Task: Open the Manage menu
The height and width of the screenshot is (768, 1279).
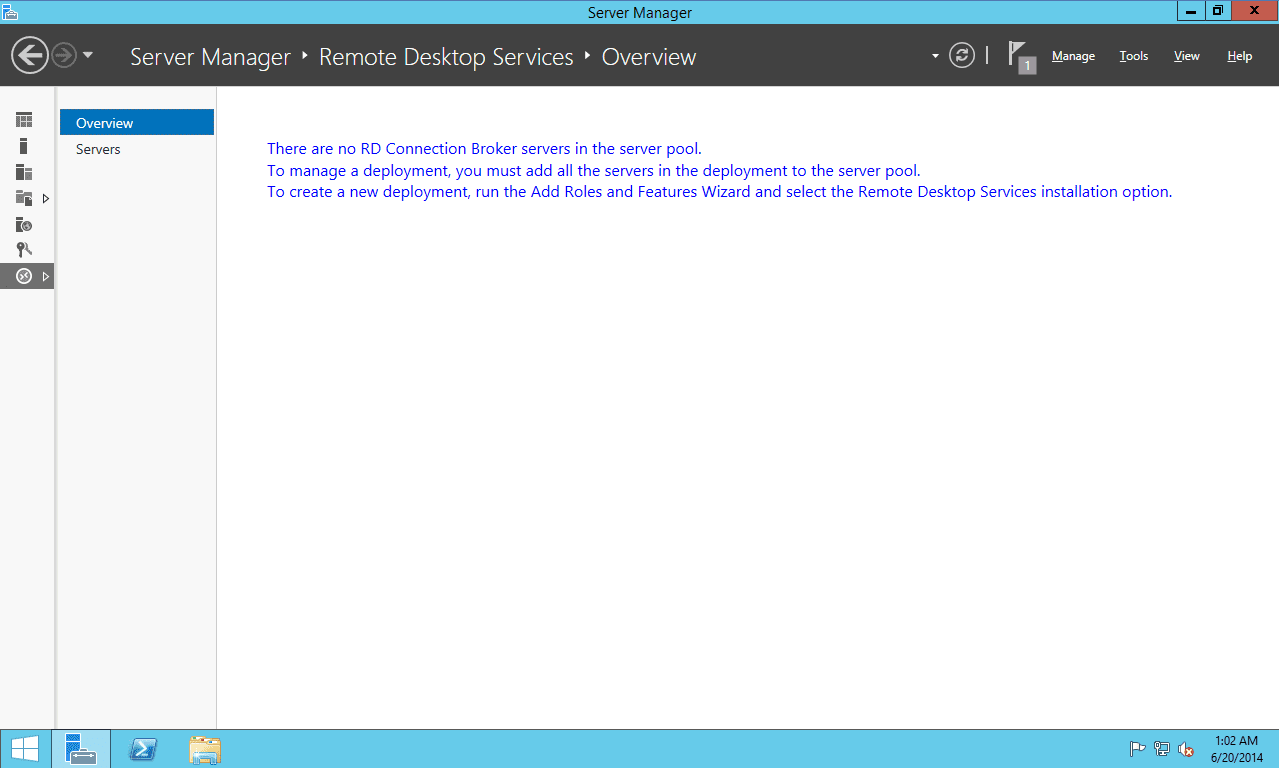Action: coord(1073,56)
